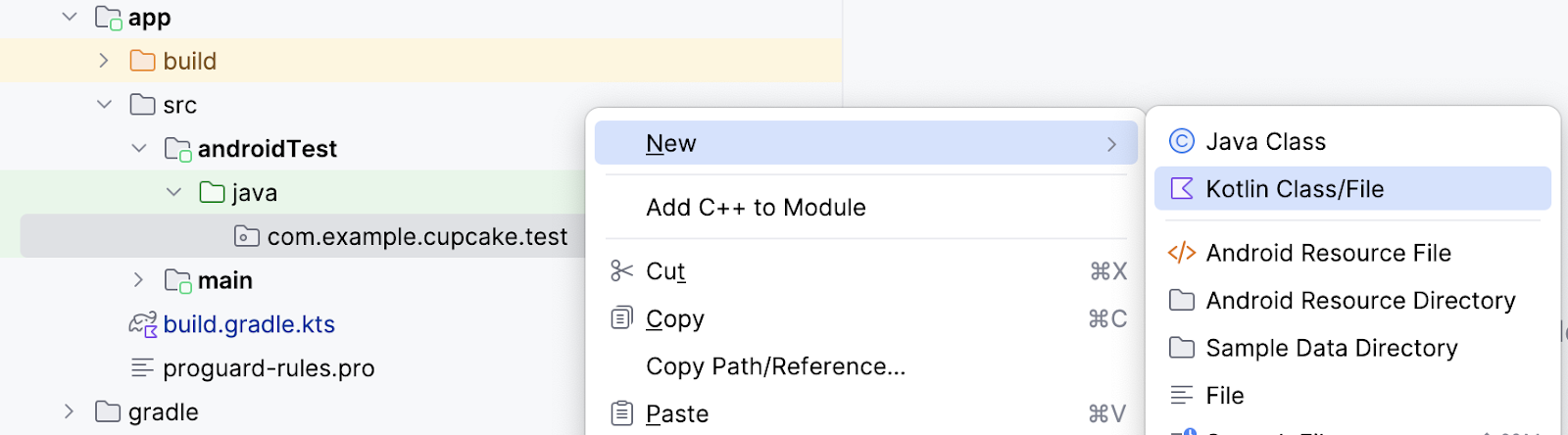
Task: Click the Android Resource File icon
Action: click(1182, 253)
